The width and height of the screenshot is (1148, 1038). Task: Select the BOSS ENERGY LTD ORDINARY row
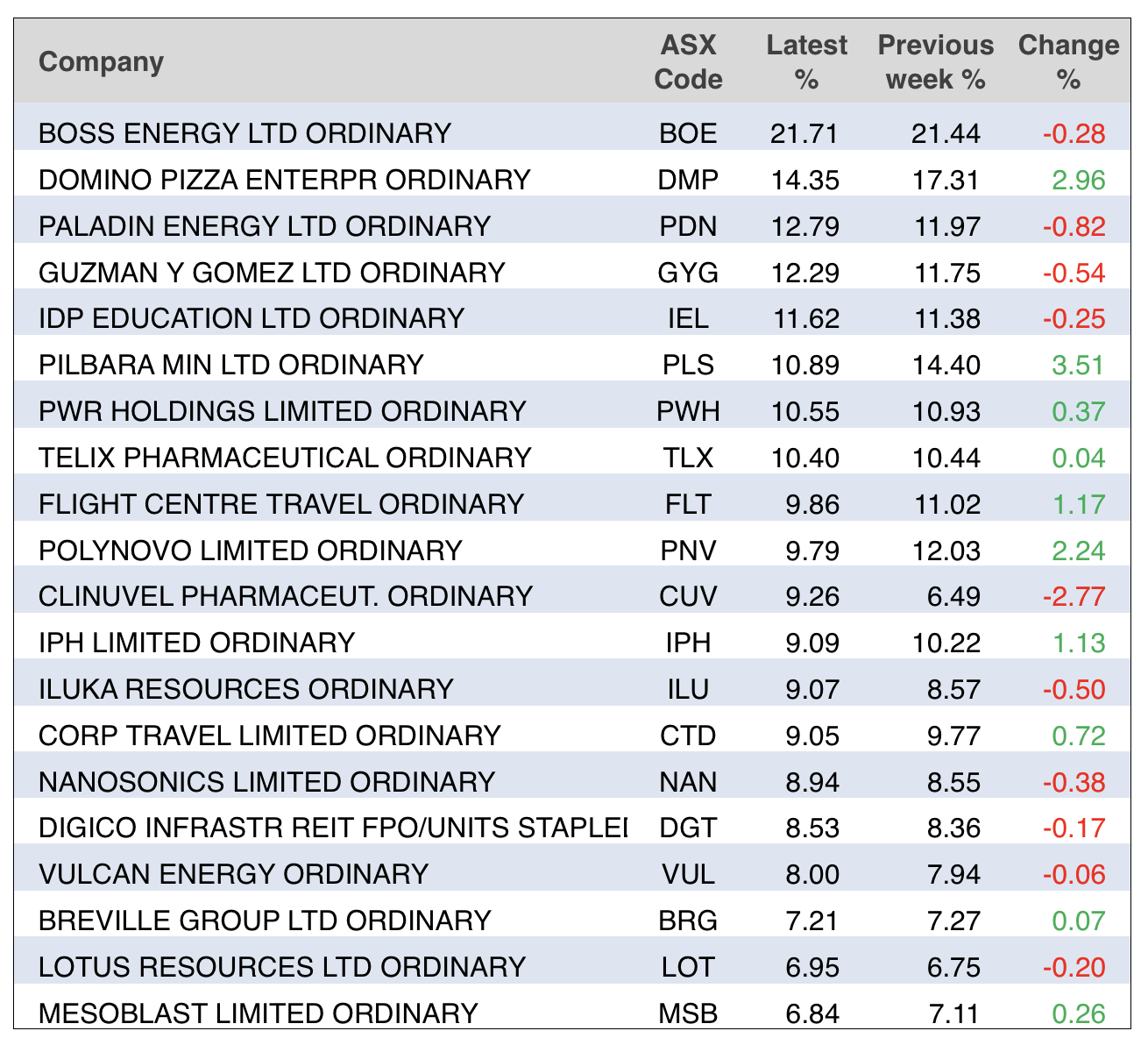point(244,133)
